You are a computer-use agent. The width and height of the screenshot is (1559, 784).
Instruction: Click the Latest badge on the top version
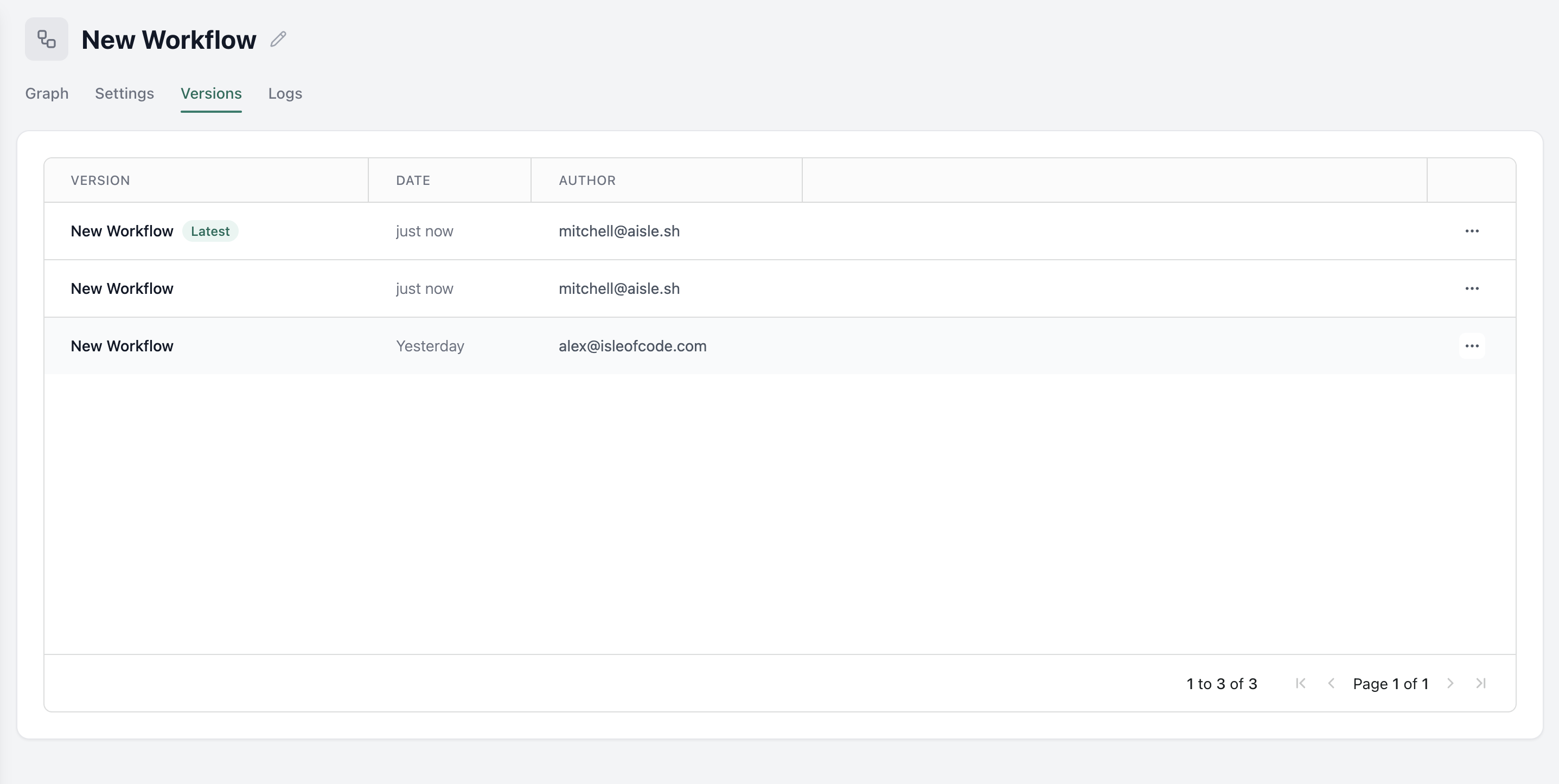[210, 230]
